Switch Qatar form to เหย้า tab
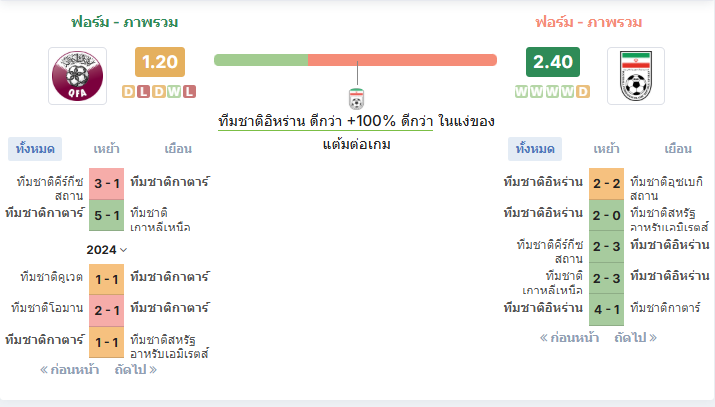Viewport: 715px width, 407px height. (106, 149)
